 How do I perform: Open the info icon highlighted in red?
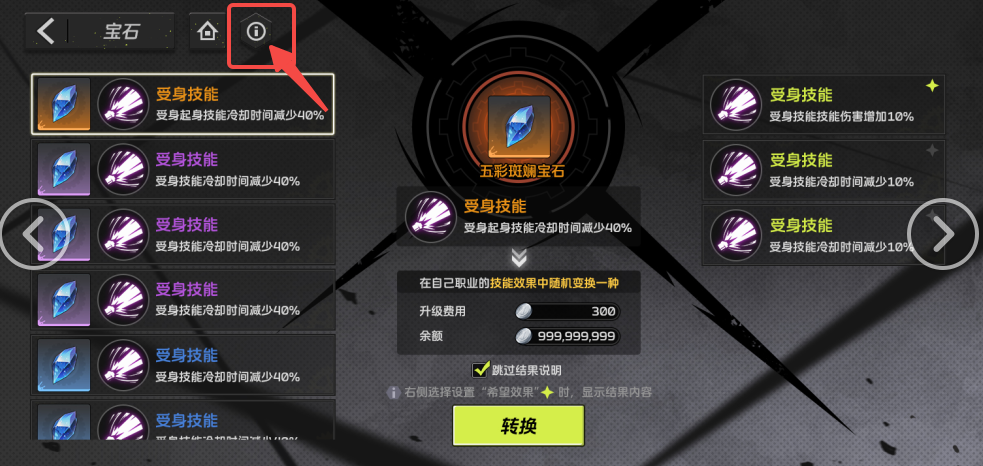(x=256, y=31)
